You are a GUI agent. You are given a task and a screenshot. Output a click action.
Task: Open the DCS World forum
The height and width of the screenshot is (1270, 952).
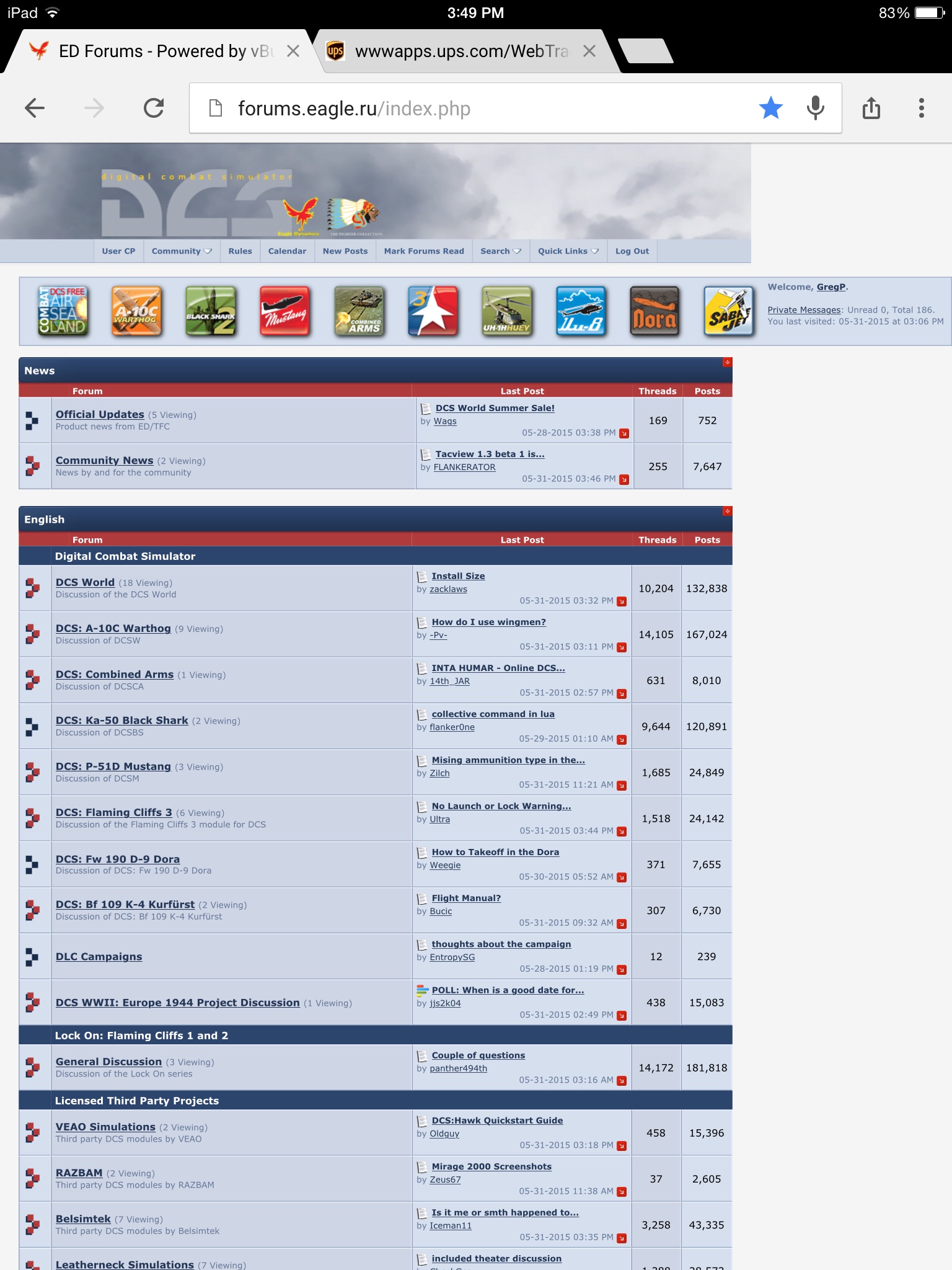85,582
